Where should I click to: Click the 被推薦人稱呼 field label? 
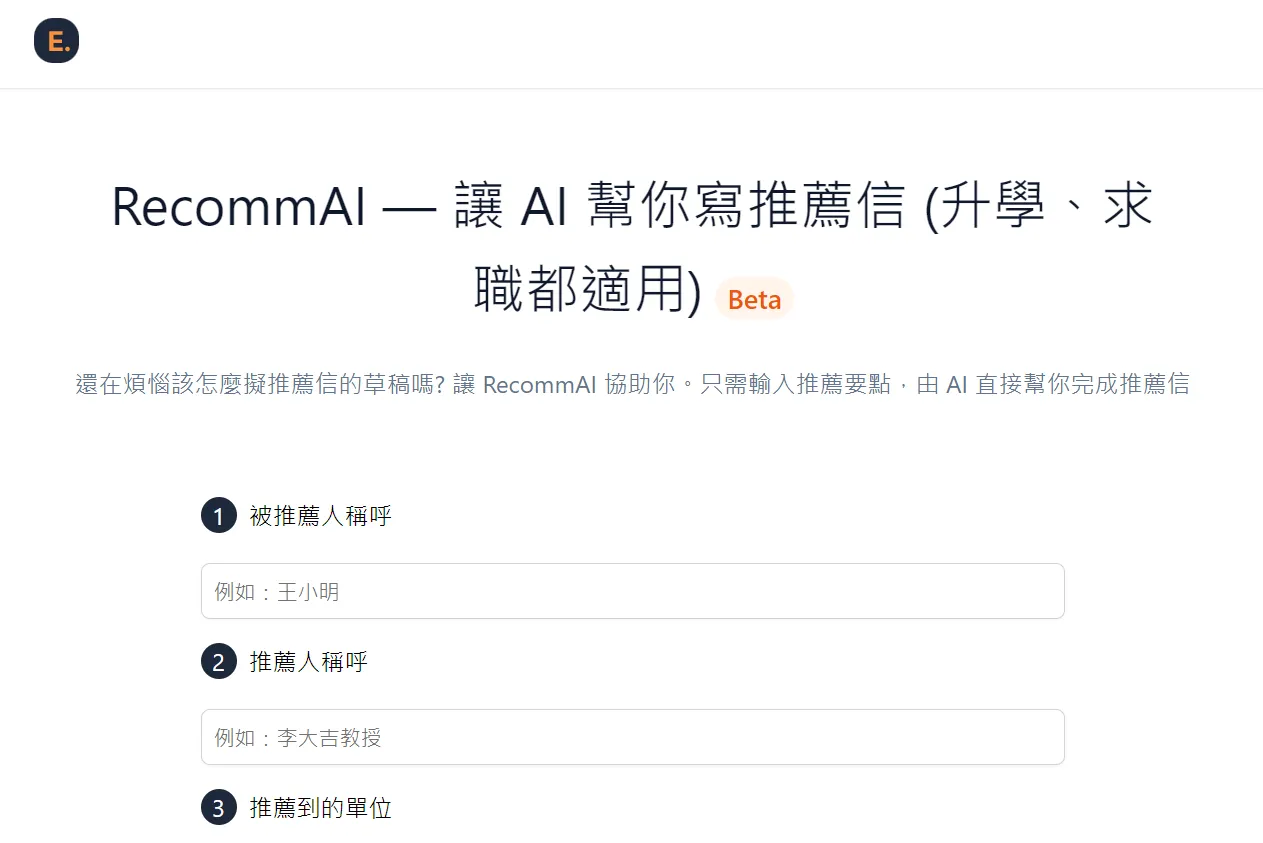[320, 516]
